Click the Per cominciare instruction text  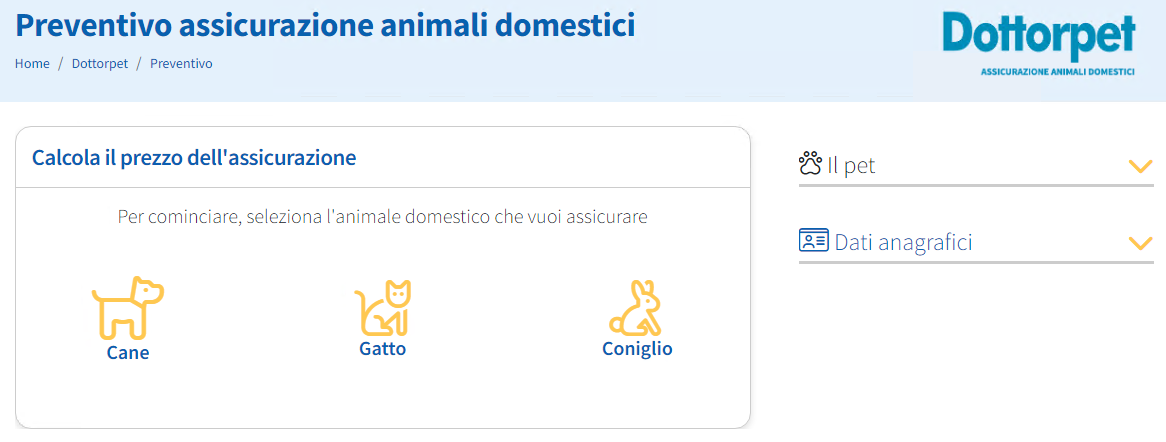382,217
